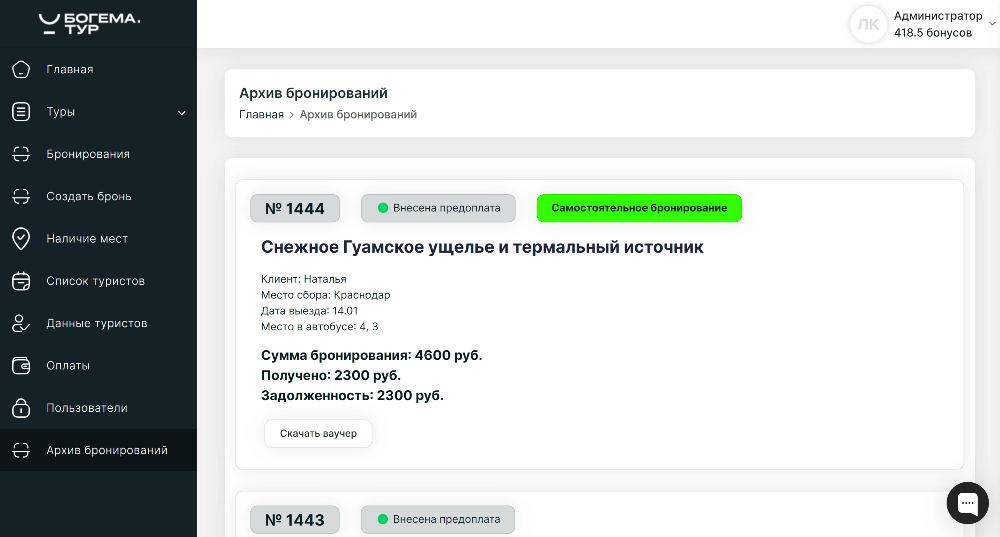Open the Администратор account dropdown arrow
The image size is (1000, 537).
pos(992,24)
